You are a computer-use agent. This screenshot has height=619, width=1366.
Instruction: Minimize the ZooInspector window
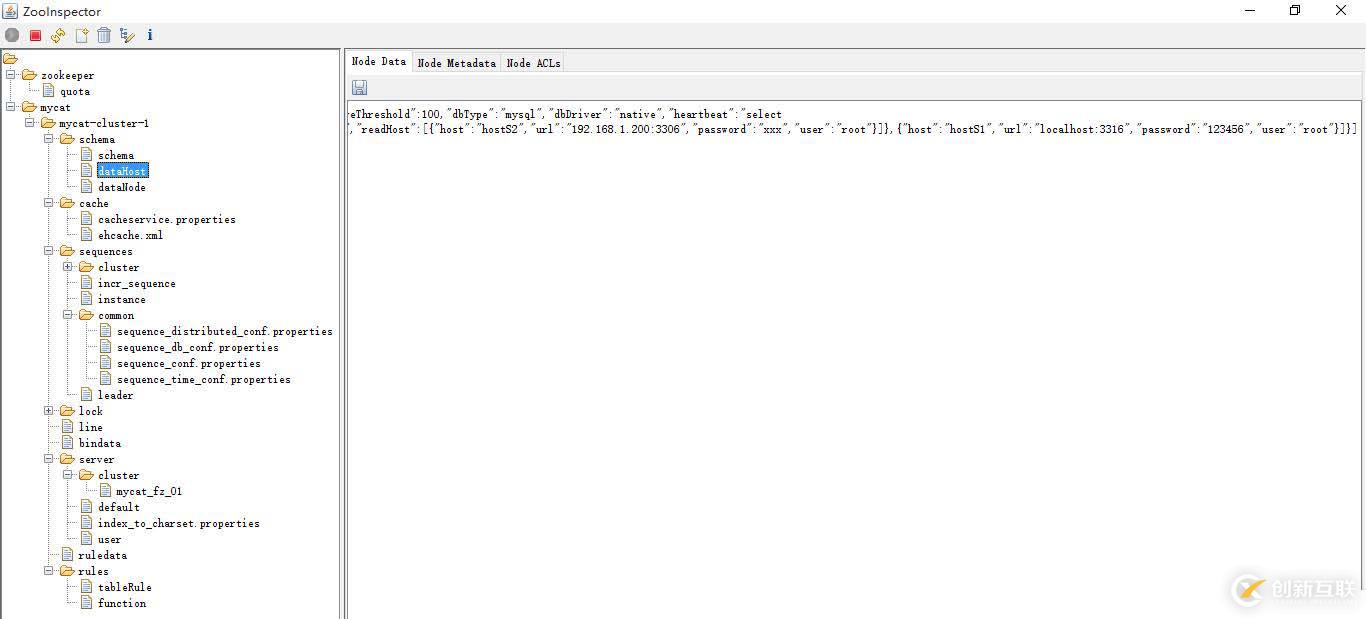tap(1250, 11)
